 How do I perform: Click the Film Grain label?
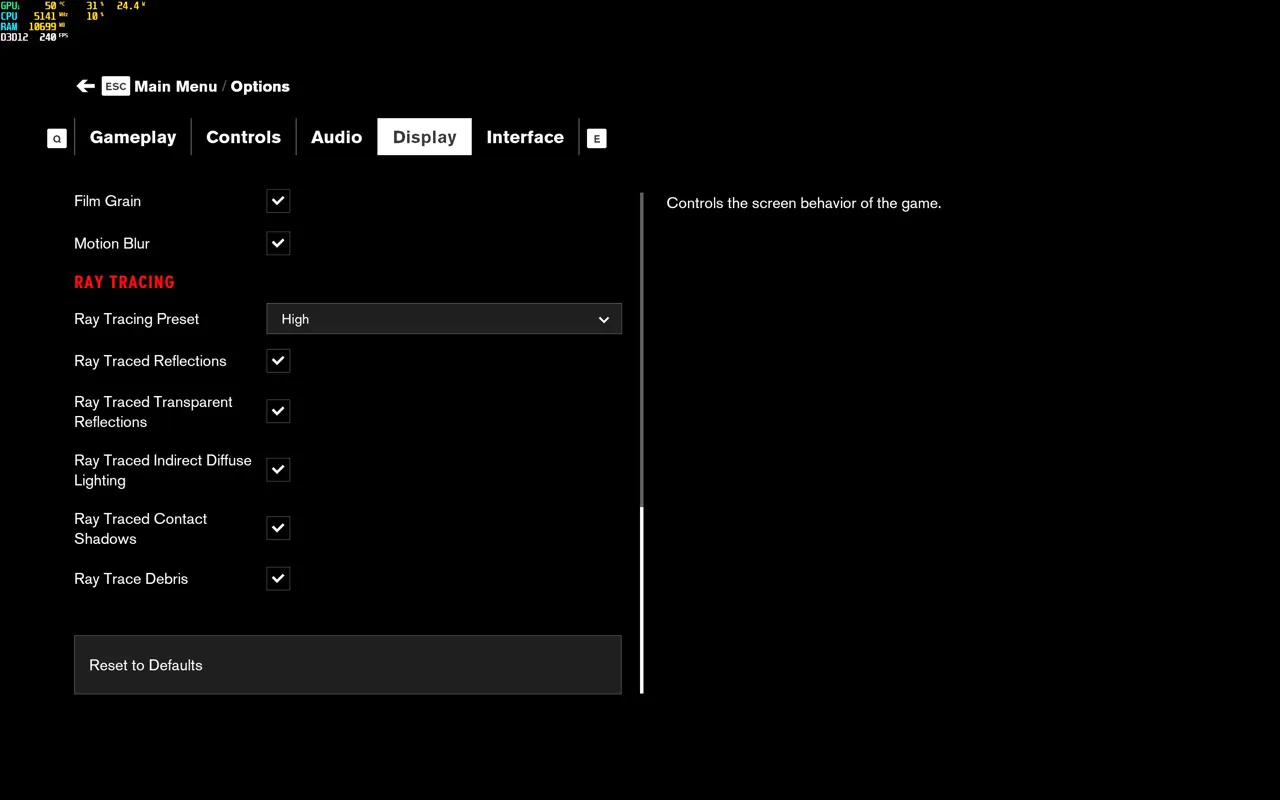point(107,201)
